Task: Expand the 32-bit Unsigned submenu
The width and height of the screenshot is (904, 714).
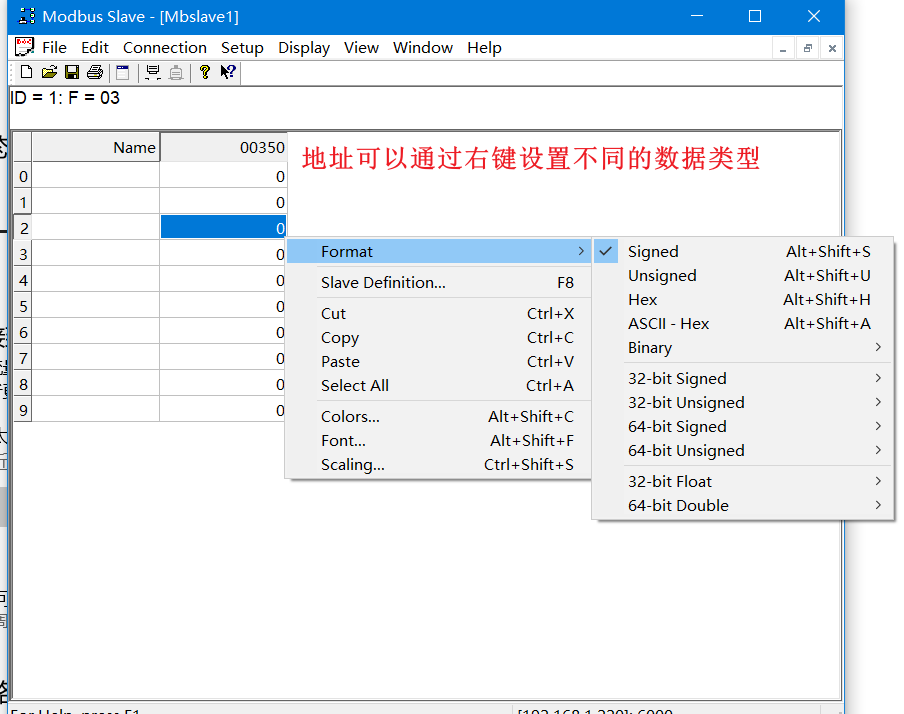Action: point(743,403)
